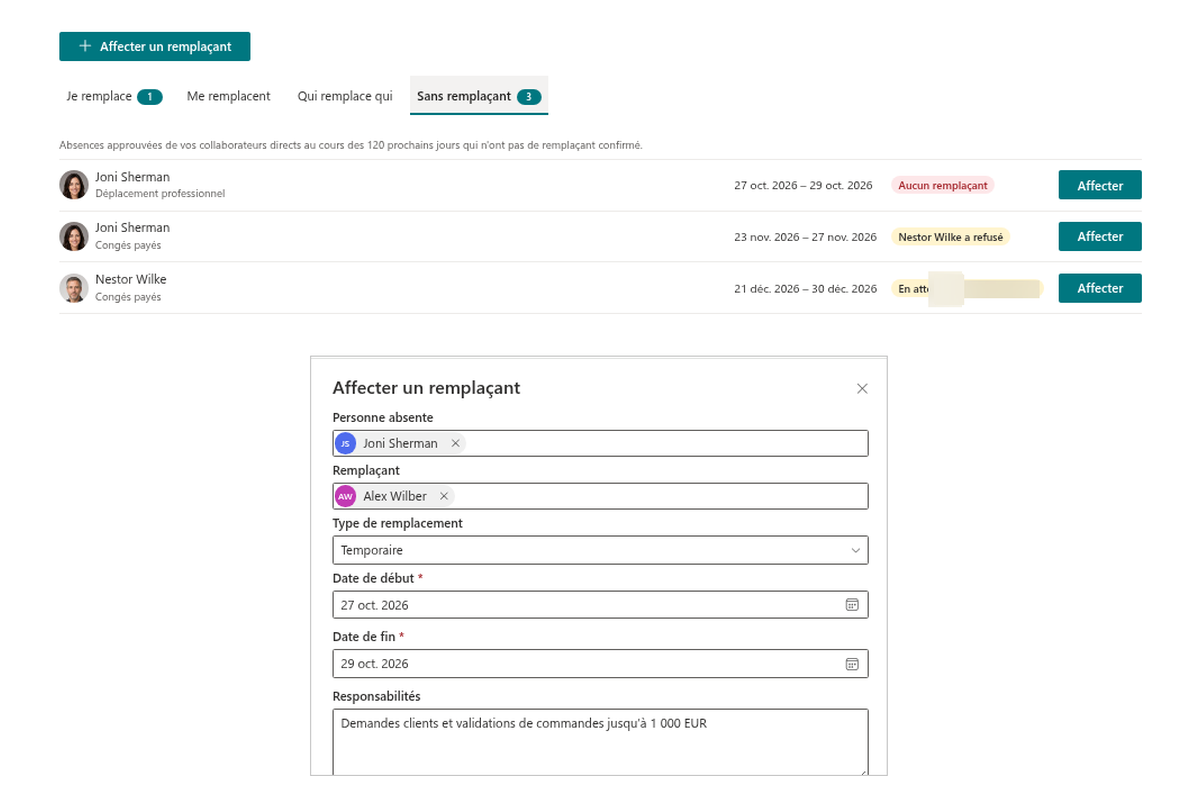This screenshot has width=1200, height=800.
Task: Click date range 23 nov. 2026 – 27 nov. 2026
Action: point(805,237)
